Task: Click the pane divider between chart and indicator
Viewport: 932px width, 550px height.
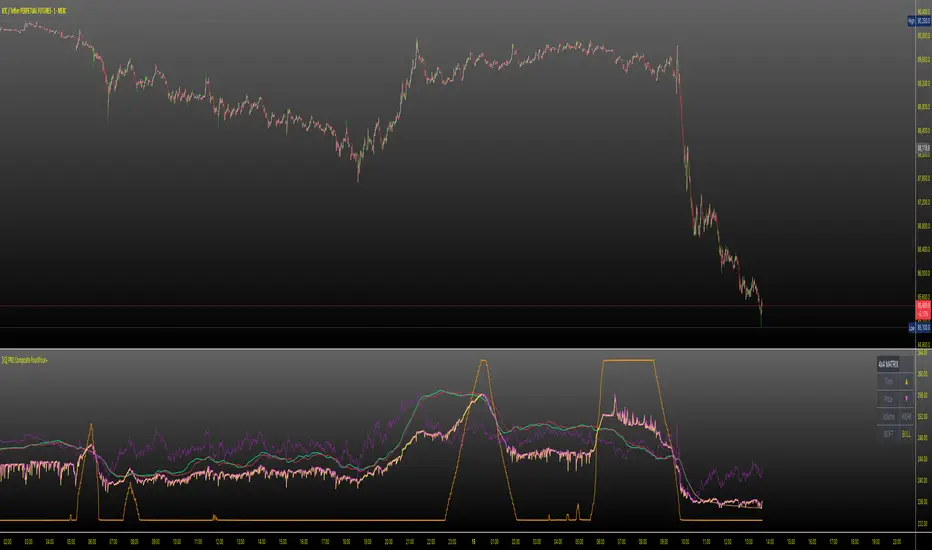Action: (x=458, y=348)
